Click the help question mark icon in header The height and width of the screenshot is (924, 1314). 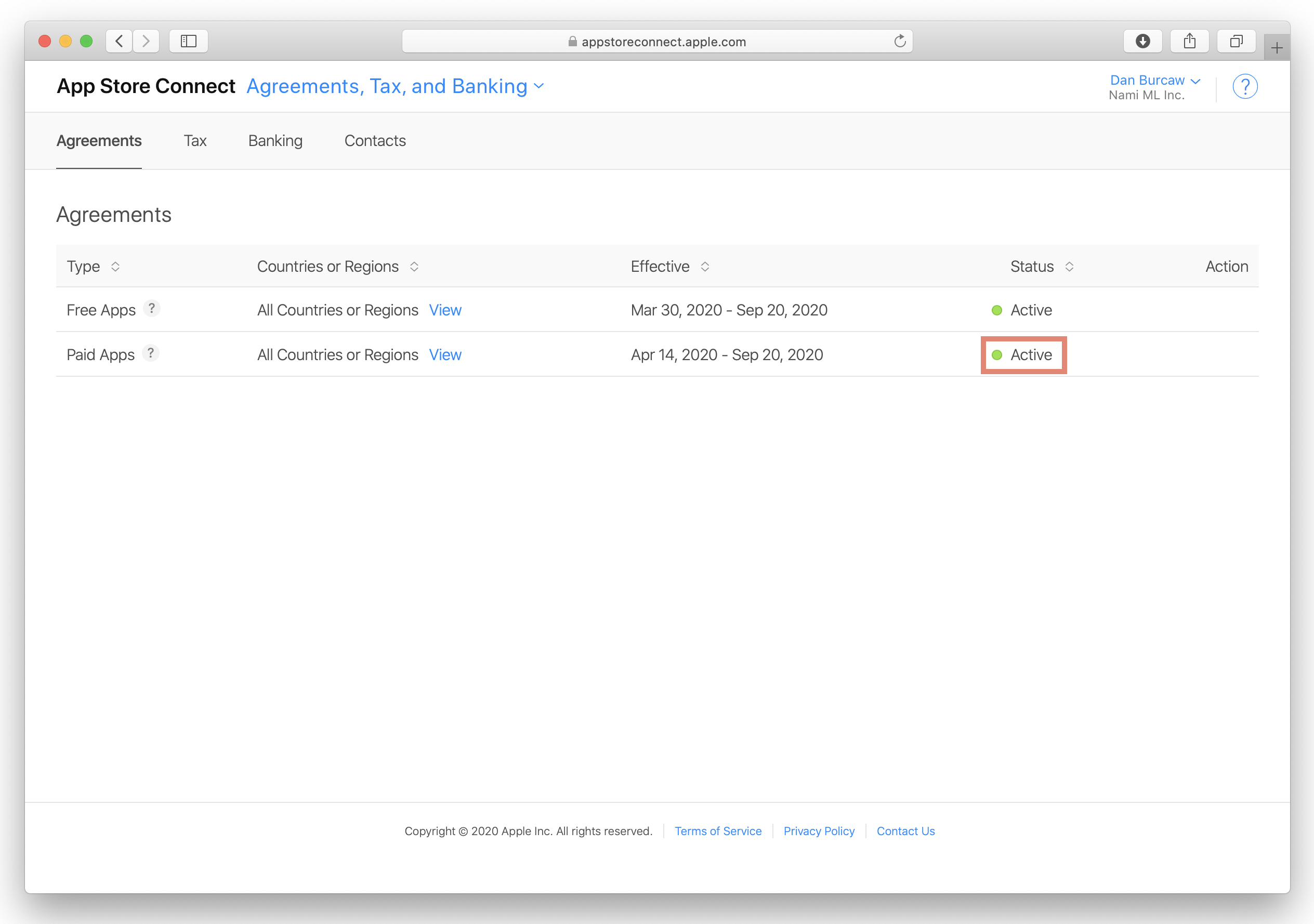[x=1244, y=86]
